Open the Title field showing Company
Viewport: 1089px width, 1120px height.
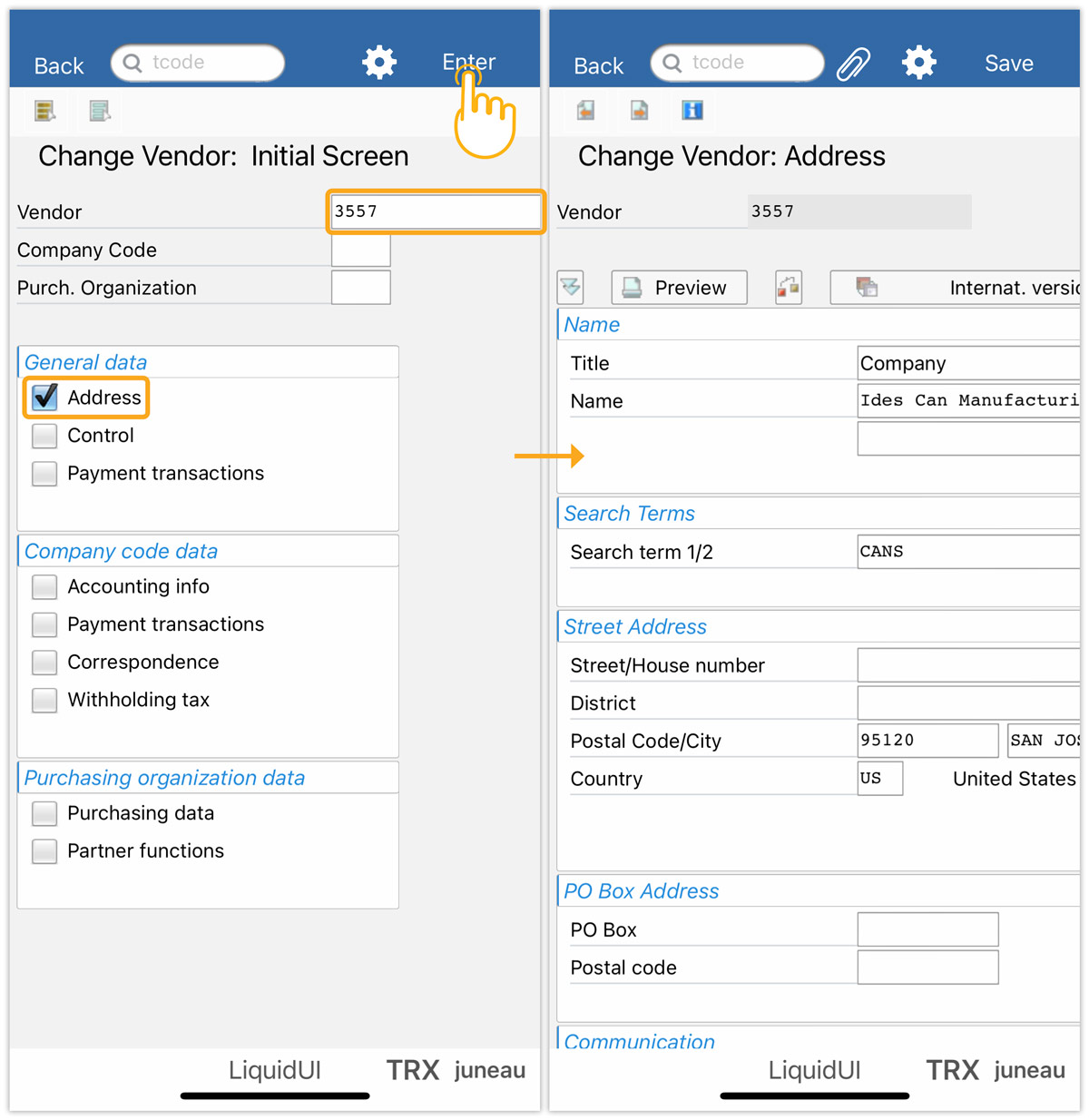[967, 363]
